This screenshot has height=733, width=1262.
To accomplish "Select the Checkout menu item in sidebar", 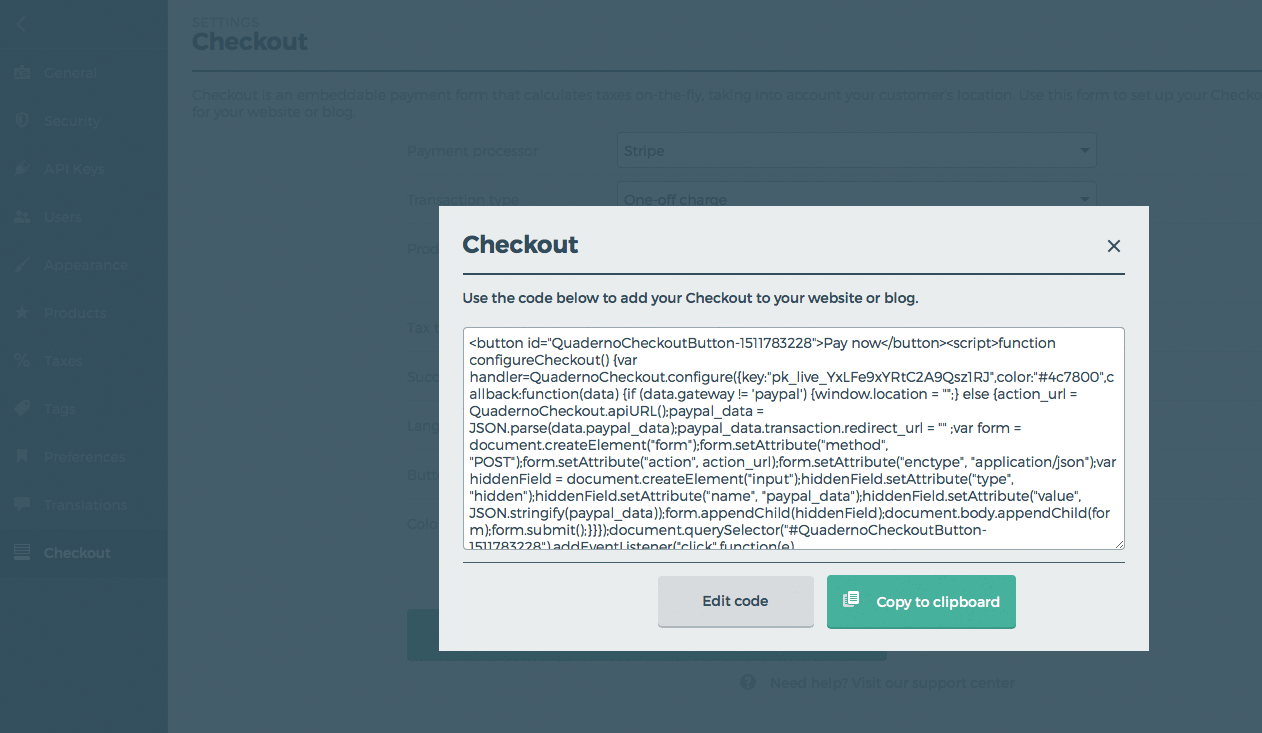I will tap(84, 553).
